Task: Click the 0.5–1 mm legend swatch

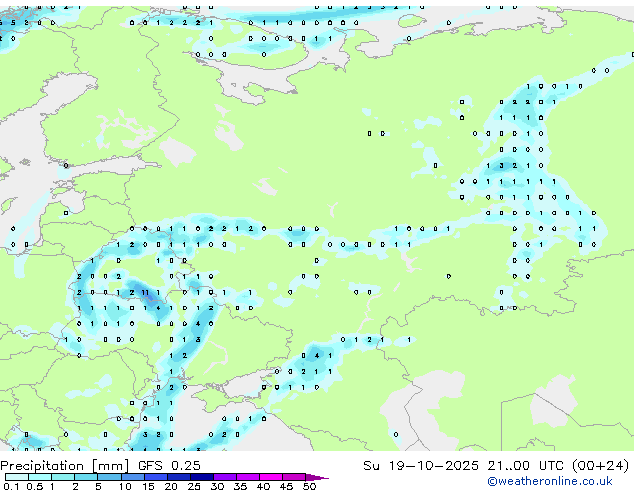Action: (40, 477)
